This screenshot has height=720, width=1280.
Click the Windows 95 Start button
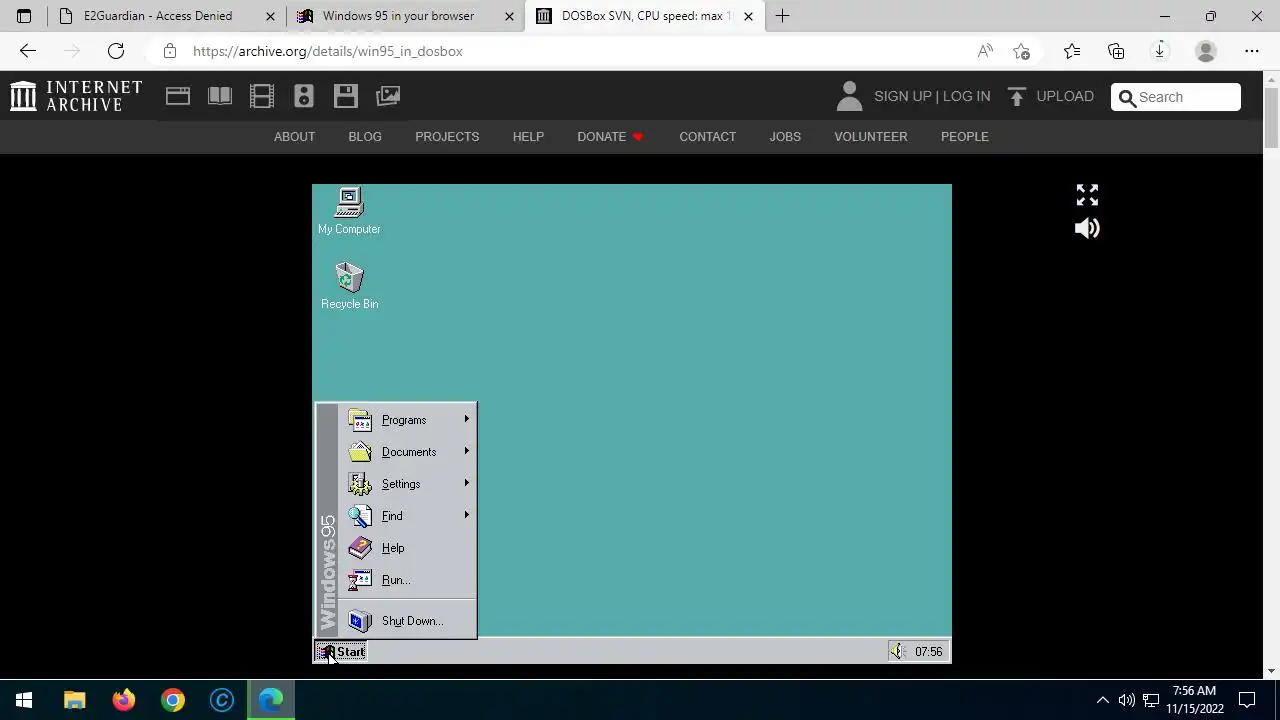[x=341, y=652]
